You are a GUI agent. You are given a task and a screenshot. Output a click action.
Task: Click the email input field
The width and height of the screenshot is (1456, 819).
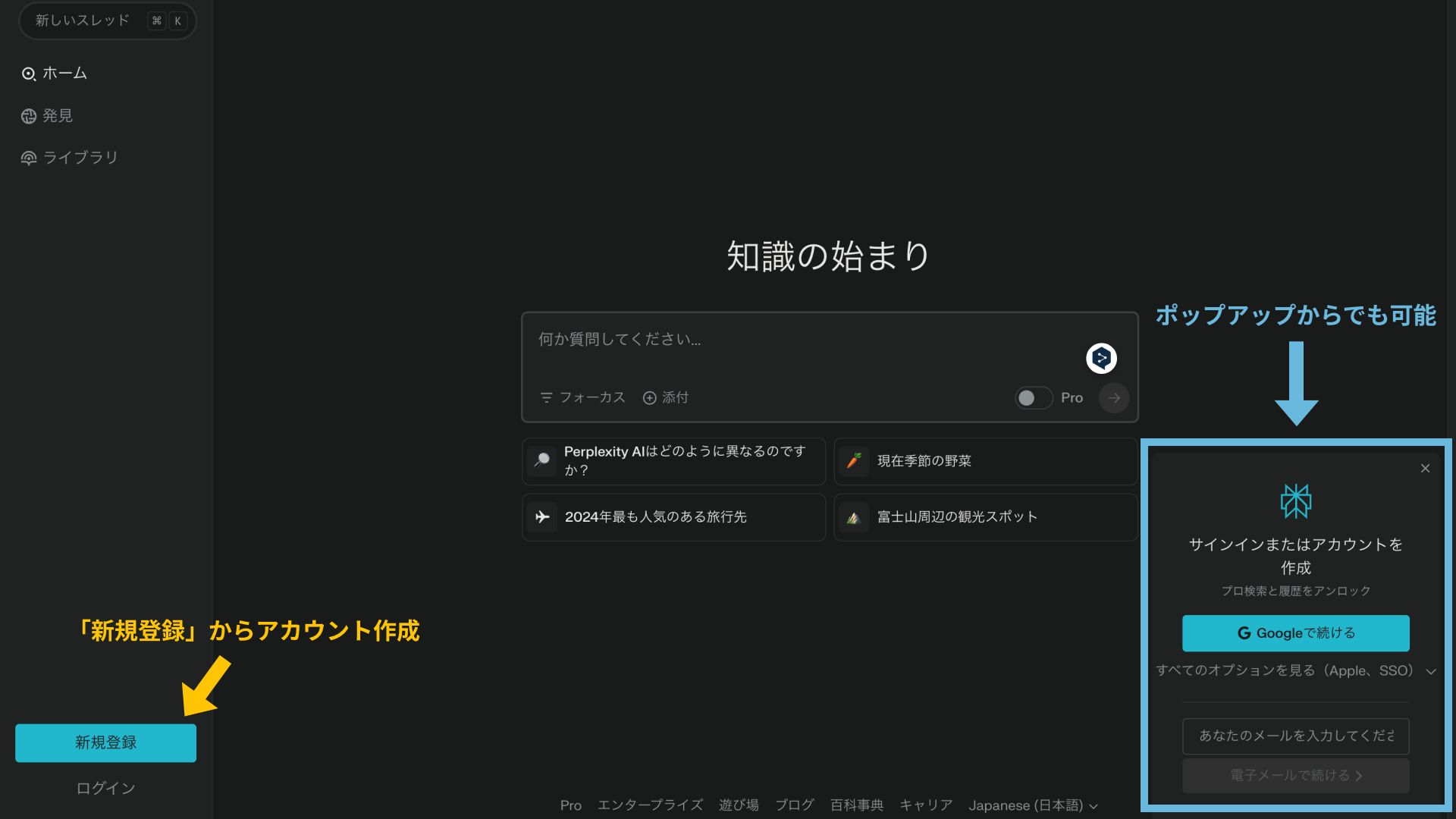point(1294,736)
